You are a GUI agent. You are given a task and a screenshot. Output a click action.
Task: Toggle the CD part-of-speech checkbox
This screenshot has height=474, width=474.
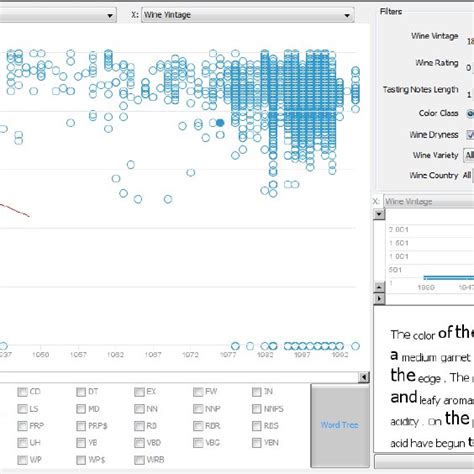pyautogui.click(x=22, y=392)
